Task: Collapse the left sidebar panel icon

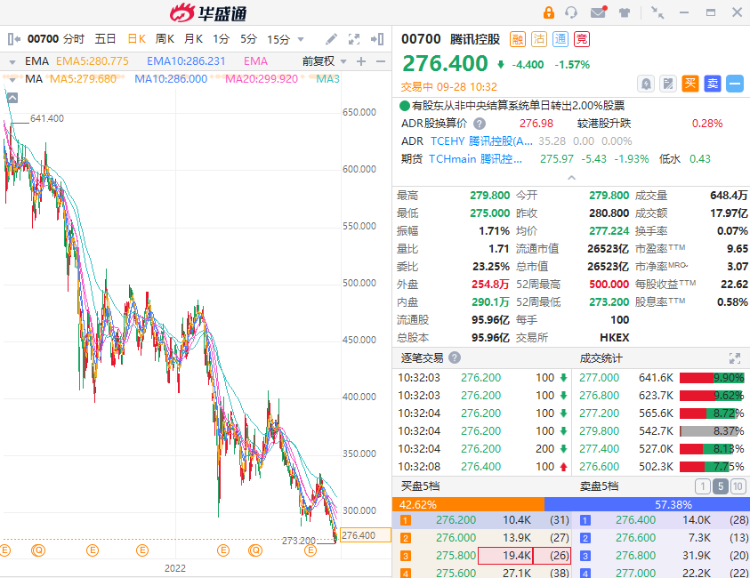Action: pos(14,39)
